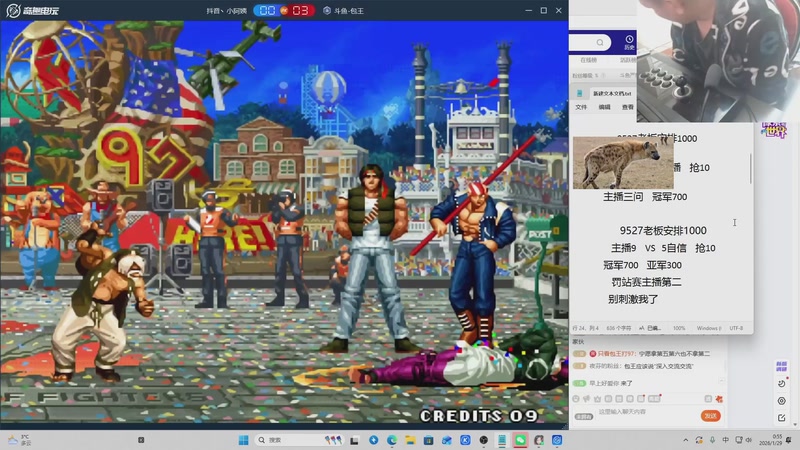
Task: Open the Notepad icon on taskbar
Action: (x=502, y=440)
